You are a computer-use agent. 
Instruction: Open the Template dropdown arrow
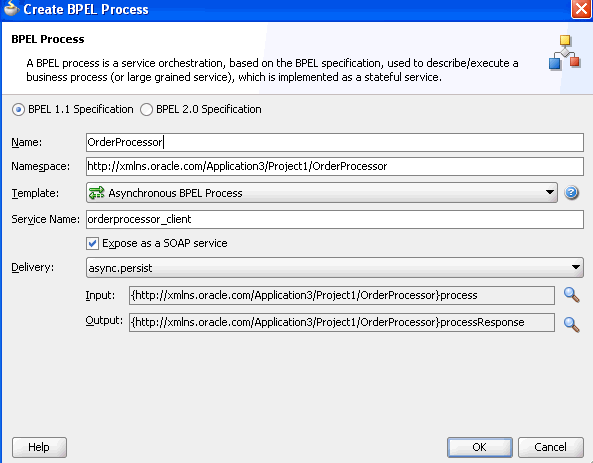coord(550,193)
